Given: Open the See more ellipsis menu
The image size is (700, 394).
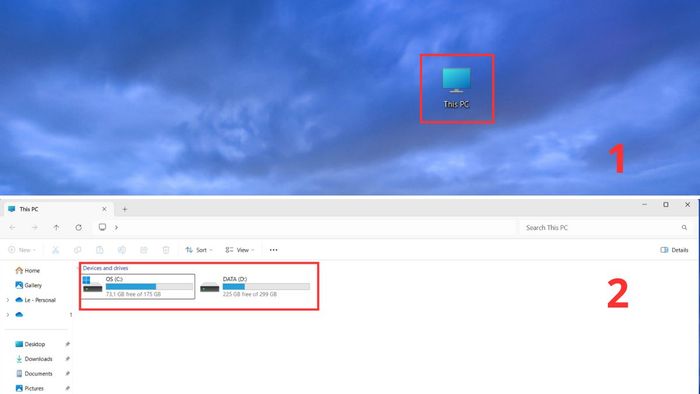Looking at the screenshot, I should [273, 250].
